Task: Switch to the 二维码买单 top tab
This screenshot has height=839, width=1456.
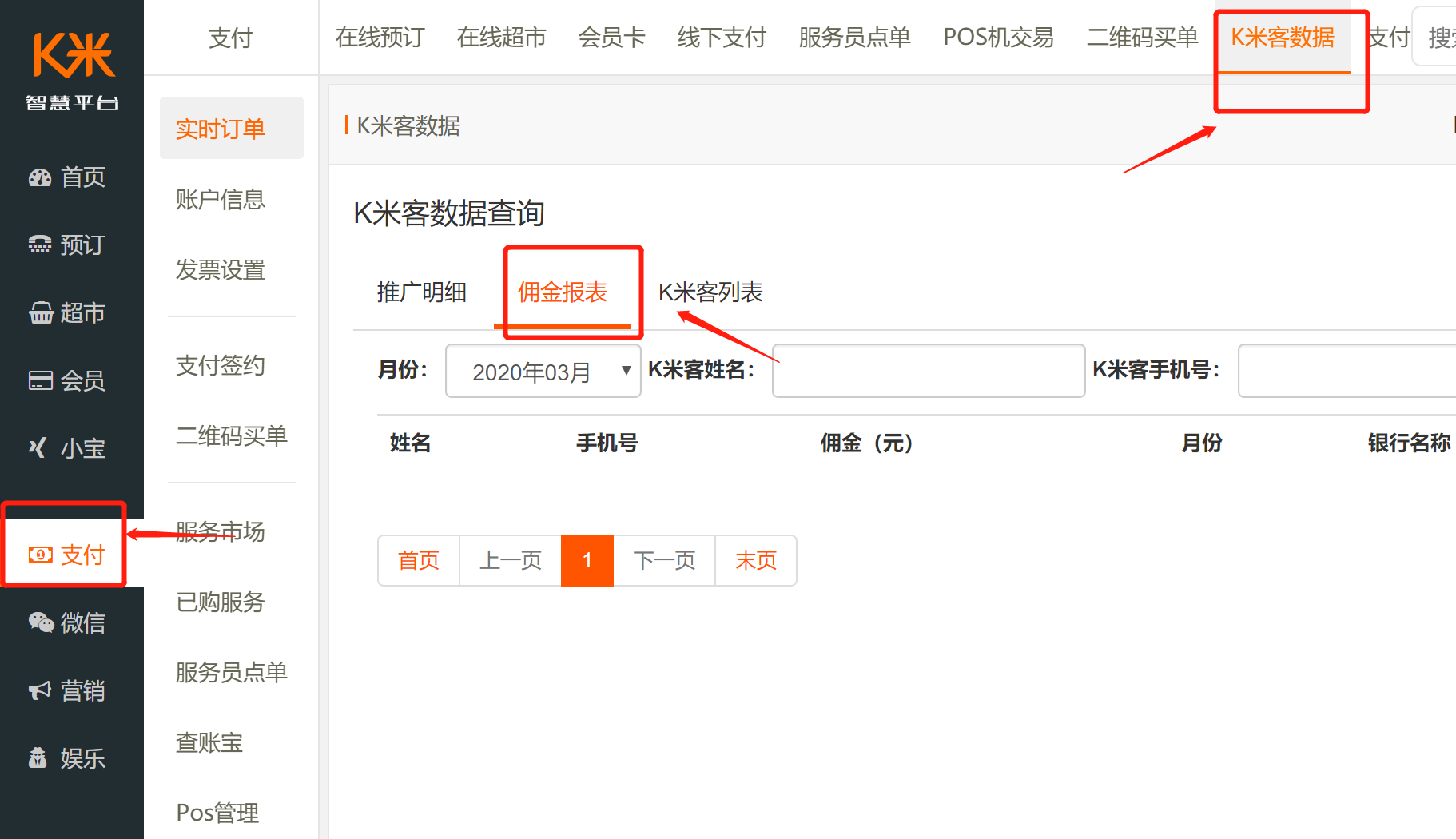Action: [x=1142, y=38]
